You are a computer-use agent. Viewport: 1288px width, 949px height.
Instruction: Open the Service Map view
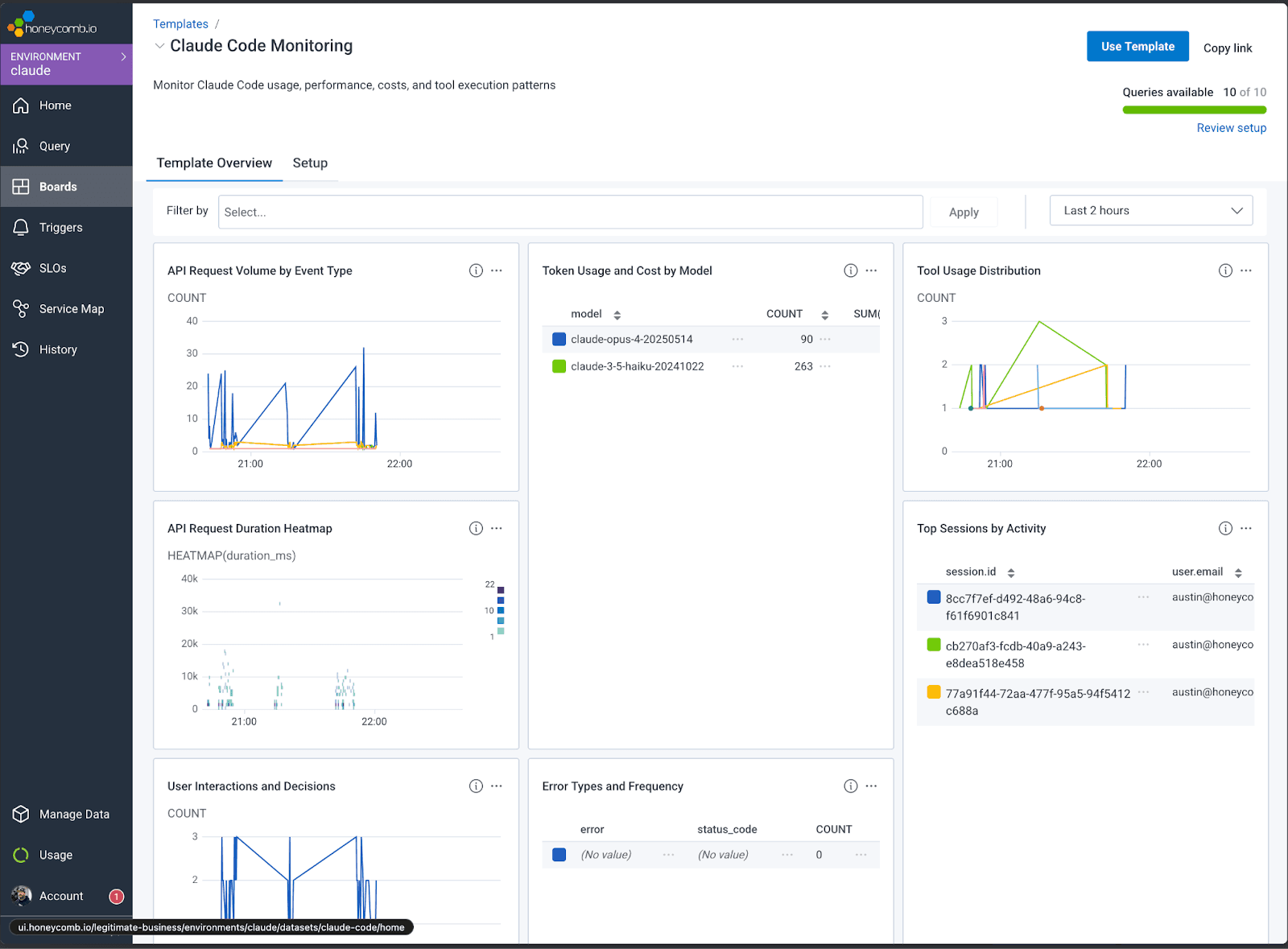(72, 308)
